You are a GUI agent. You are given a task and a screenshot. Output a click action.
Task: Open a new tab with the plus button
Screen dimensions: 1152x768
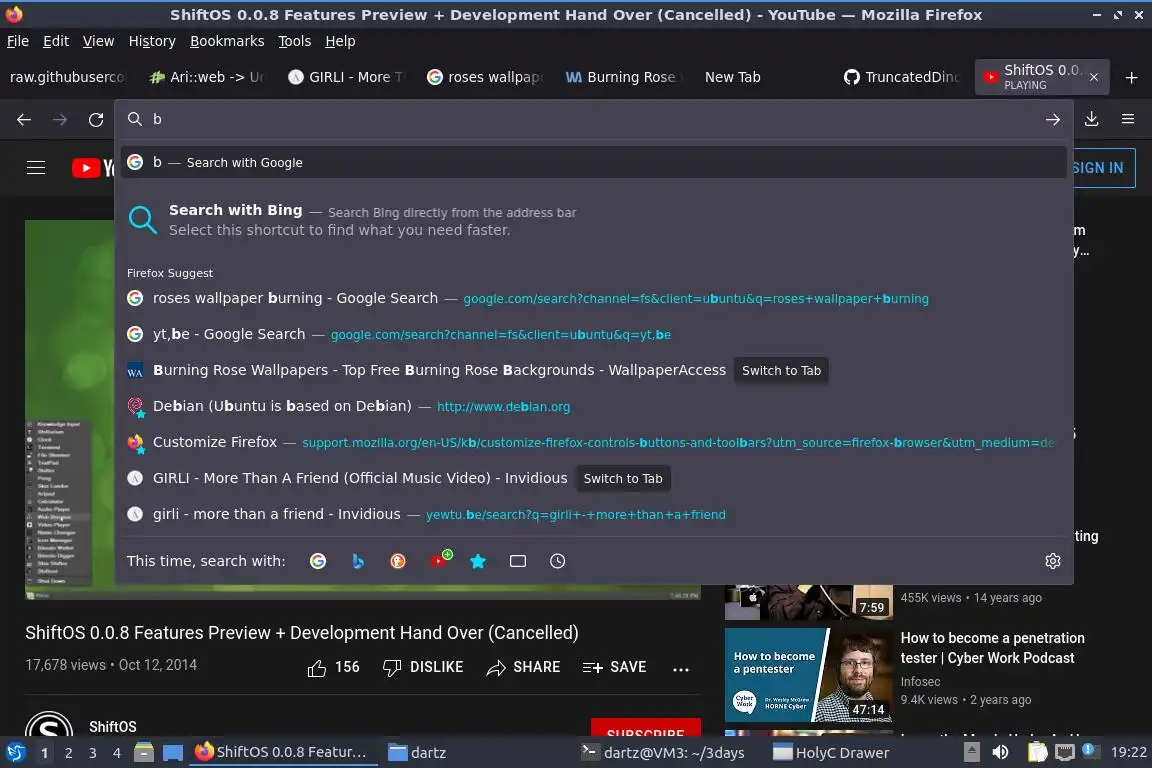(x=1131, y=77)
